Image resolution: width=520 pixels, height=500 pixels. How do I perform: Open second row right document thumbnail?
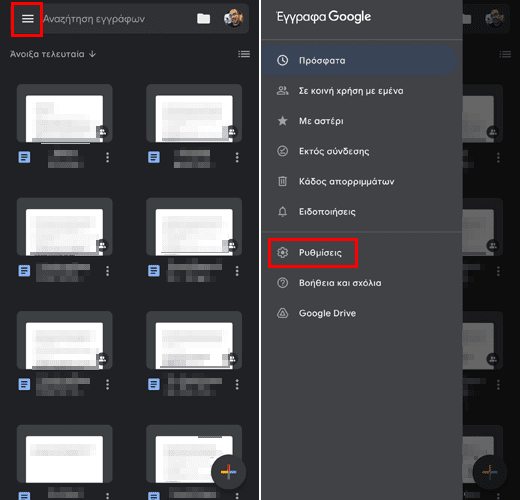[194, 227]
